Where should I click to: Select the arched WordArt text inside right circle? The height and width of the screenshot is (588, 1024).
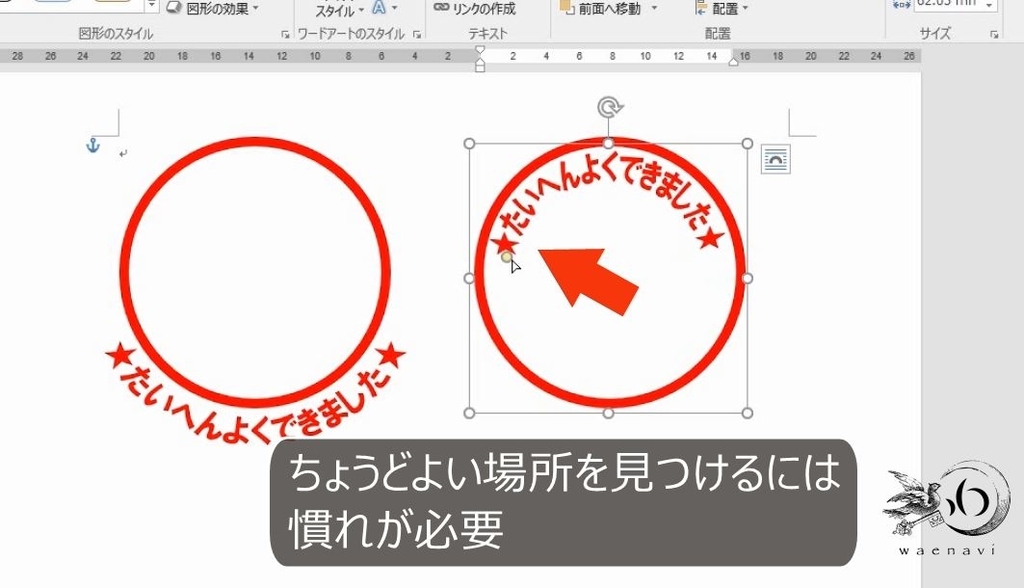[608, 206]
